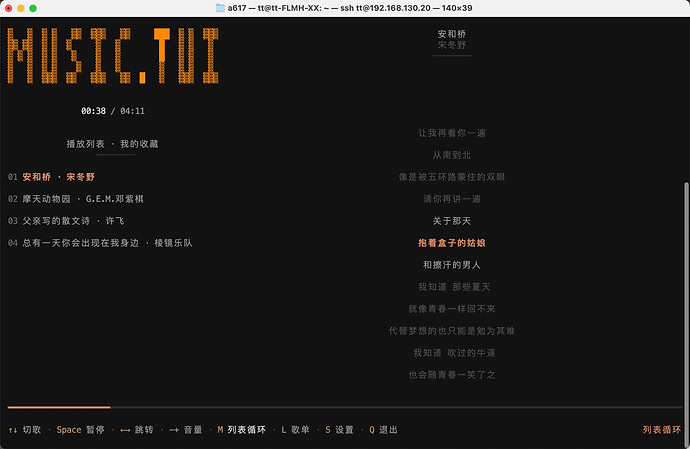This screenshot has width=690, height=449.
Task: Click the lyric line 像是被五环路蒙住的双眼
Action: coord(452,177)
